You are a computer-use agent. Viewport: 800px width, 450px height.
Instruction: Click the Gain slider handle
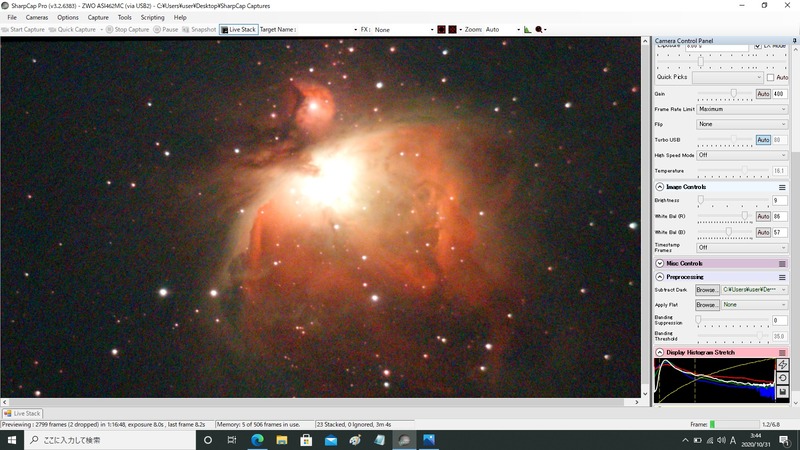(733, 93)
